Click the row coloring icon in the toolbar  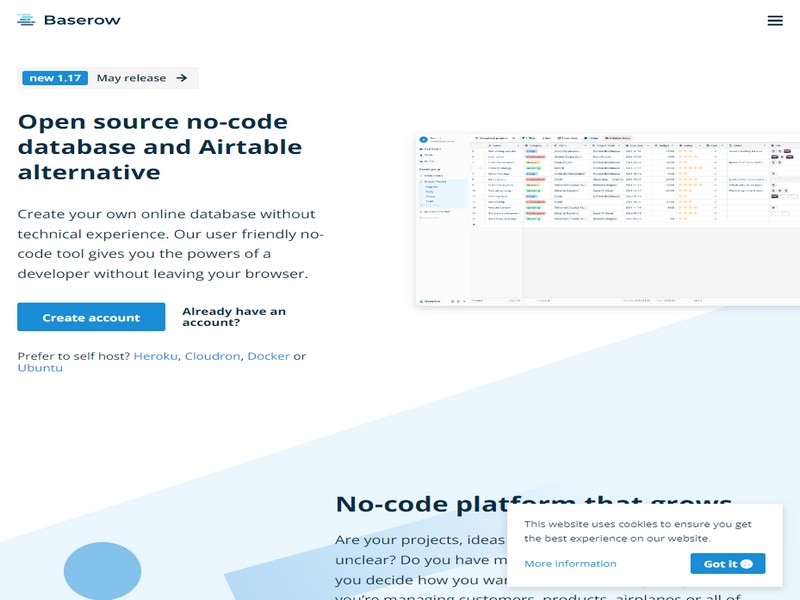[588, 139]
